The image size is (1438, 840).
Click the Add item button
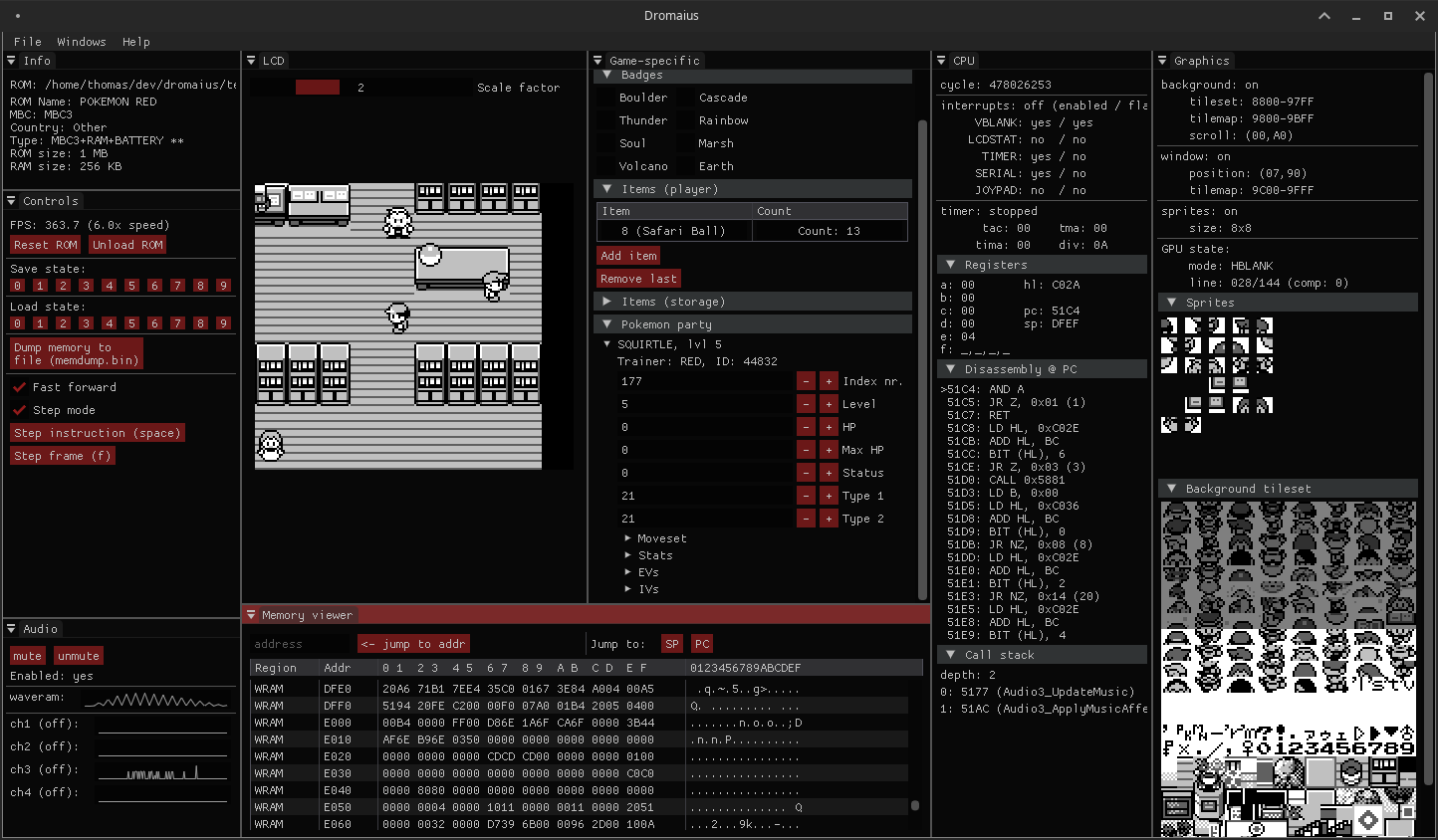pyautogui.click(x=628, y=256)
